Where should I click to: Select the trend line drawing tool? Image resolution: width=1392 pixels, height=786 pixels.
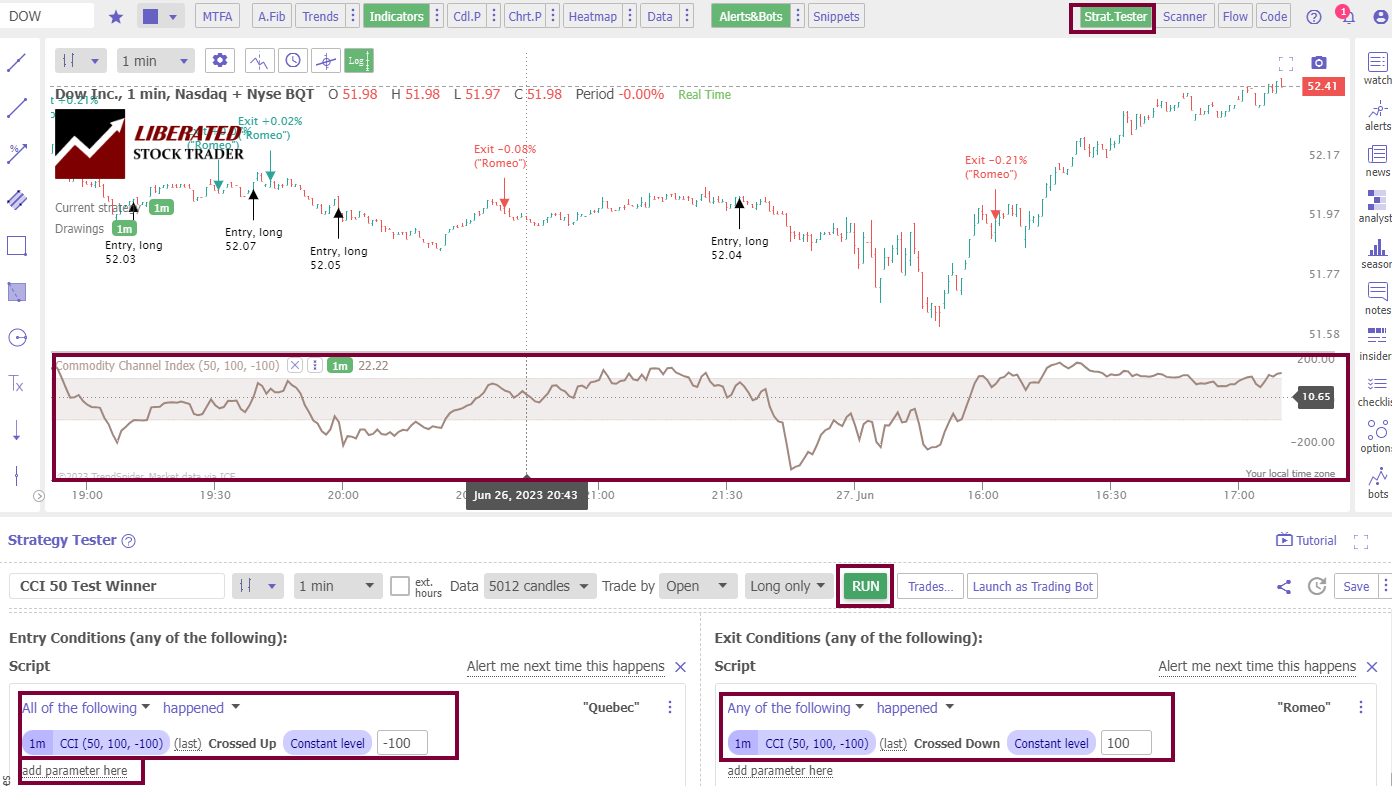[17, 107]
